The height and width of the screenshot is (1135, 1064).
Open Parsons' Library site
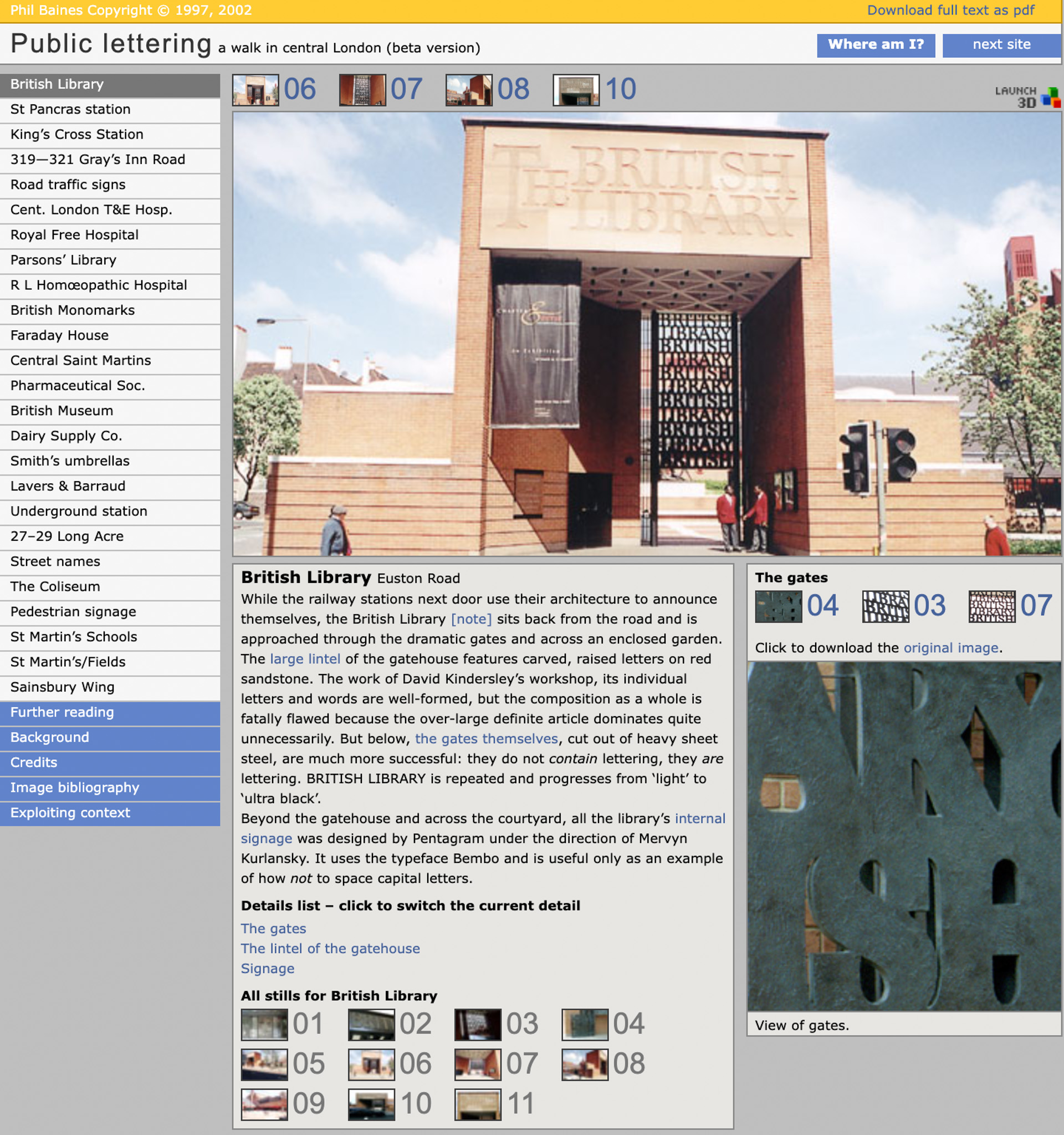point(110,260)
